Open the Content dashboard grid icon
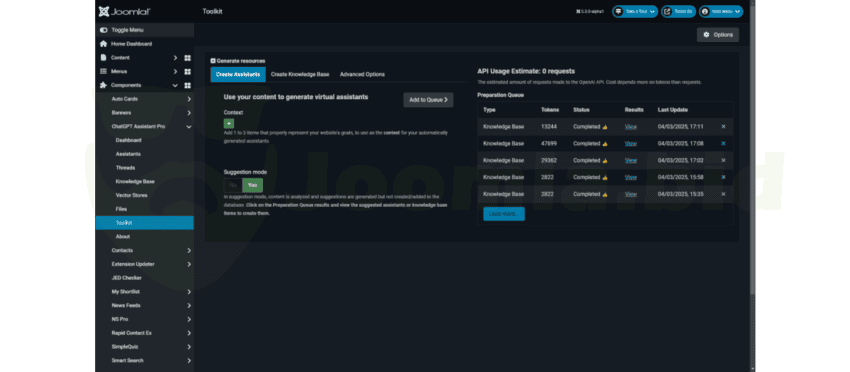Screen dimensions: 850x372 (x=188, y=57)
